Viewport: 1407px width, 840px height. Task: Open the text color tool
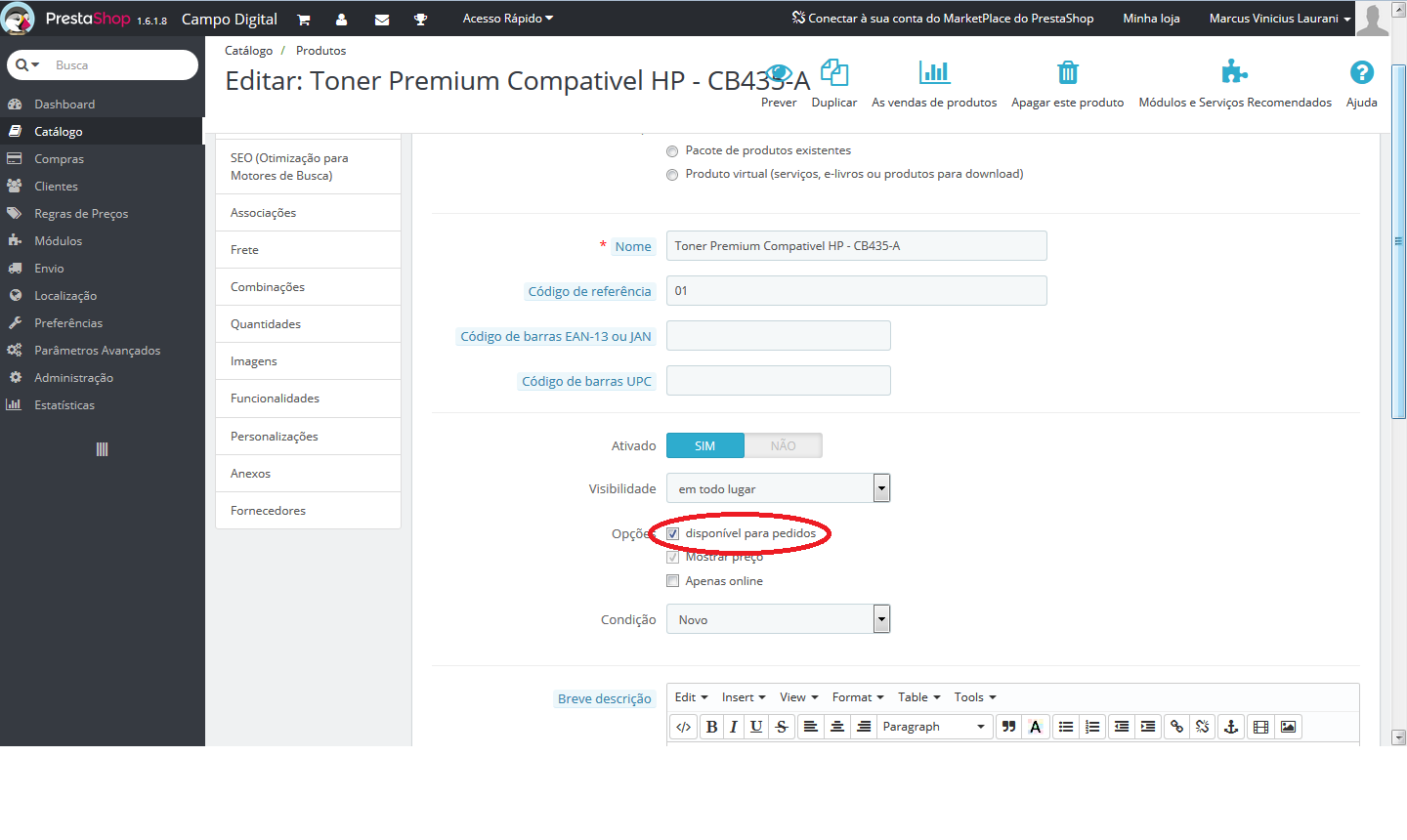click(x=1036, y=727)
